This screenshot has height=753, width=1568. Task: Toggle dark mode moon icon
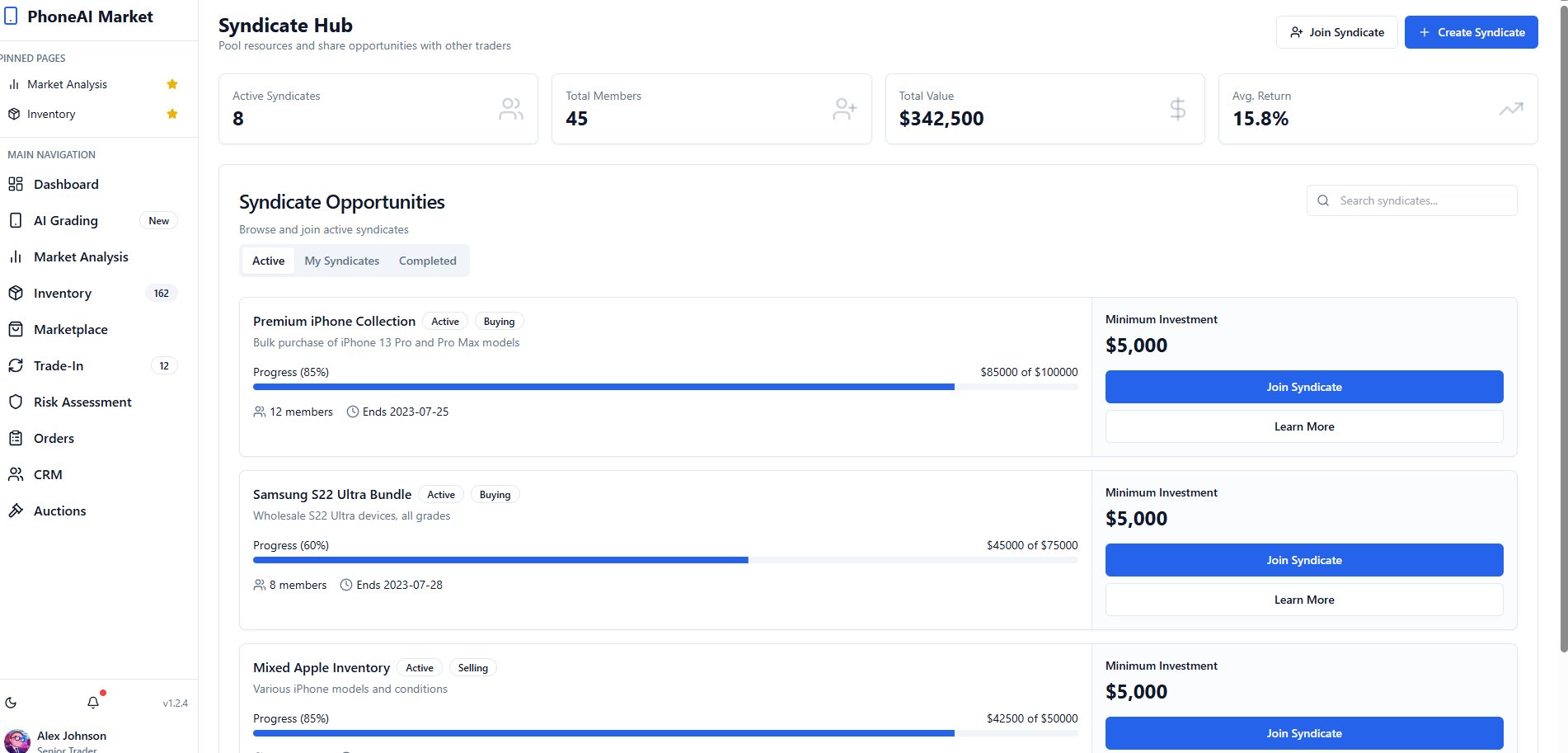tap(11, 703)
